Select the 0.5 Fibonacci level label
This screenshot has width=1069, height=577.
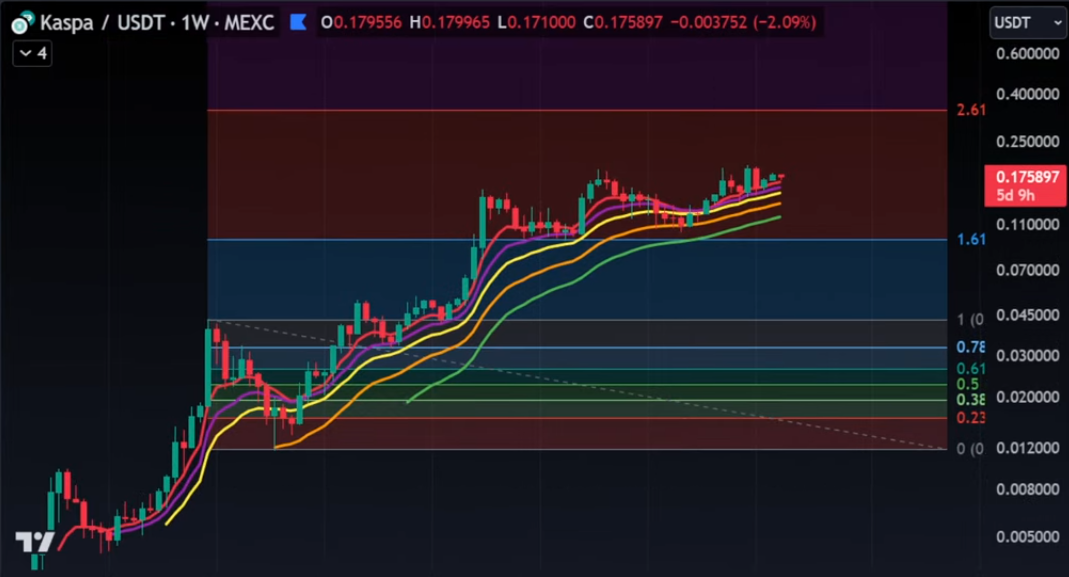(x=967, y=384)
